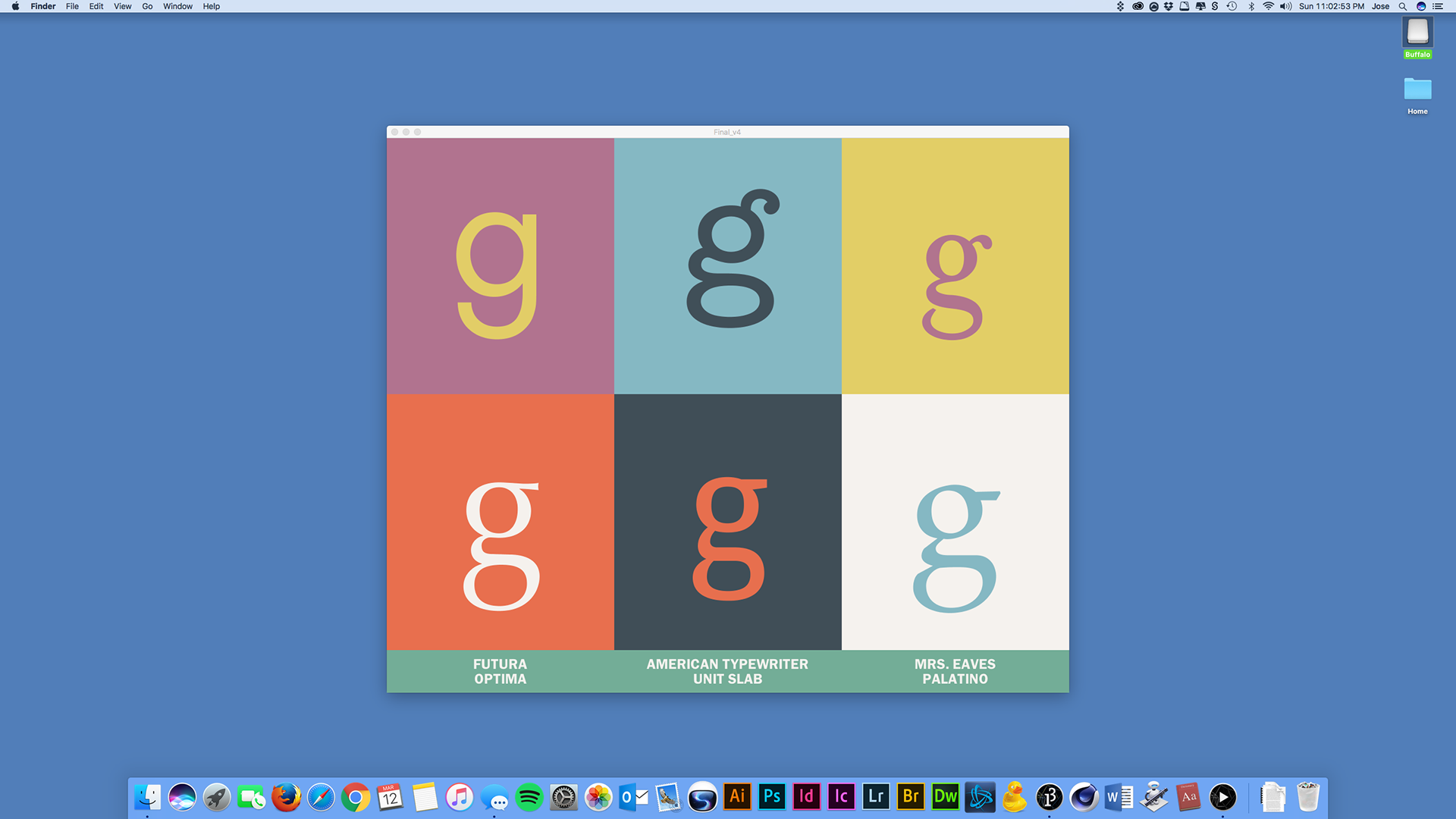Launch Adobe Photoshop from the Dock
1456x819 pixels.
coord(772,797)
